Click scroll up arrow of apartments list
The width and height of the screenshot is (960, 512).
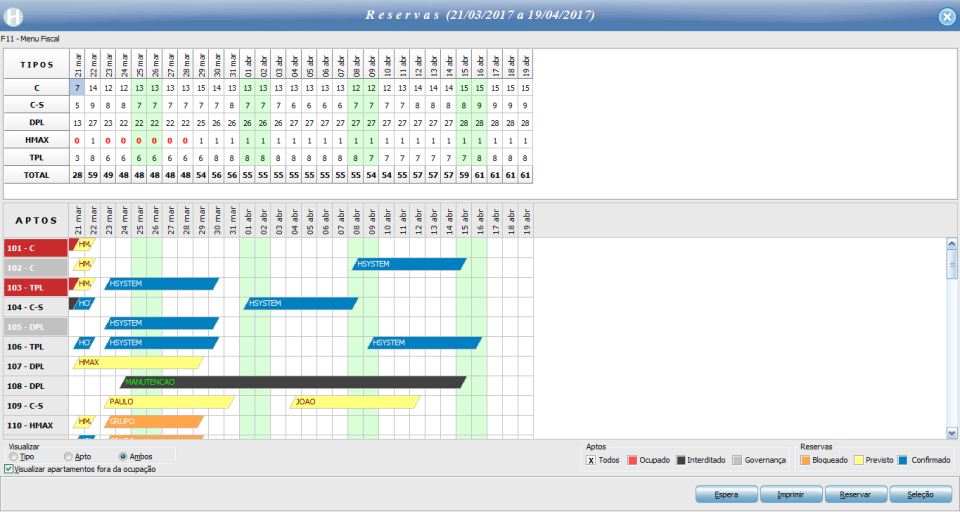click(x=951, y=244)
